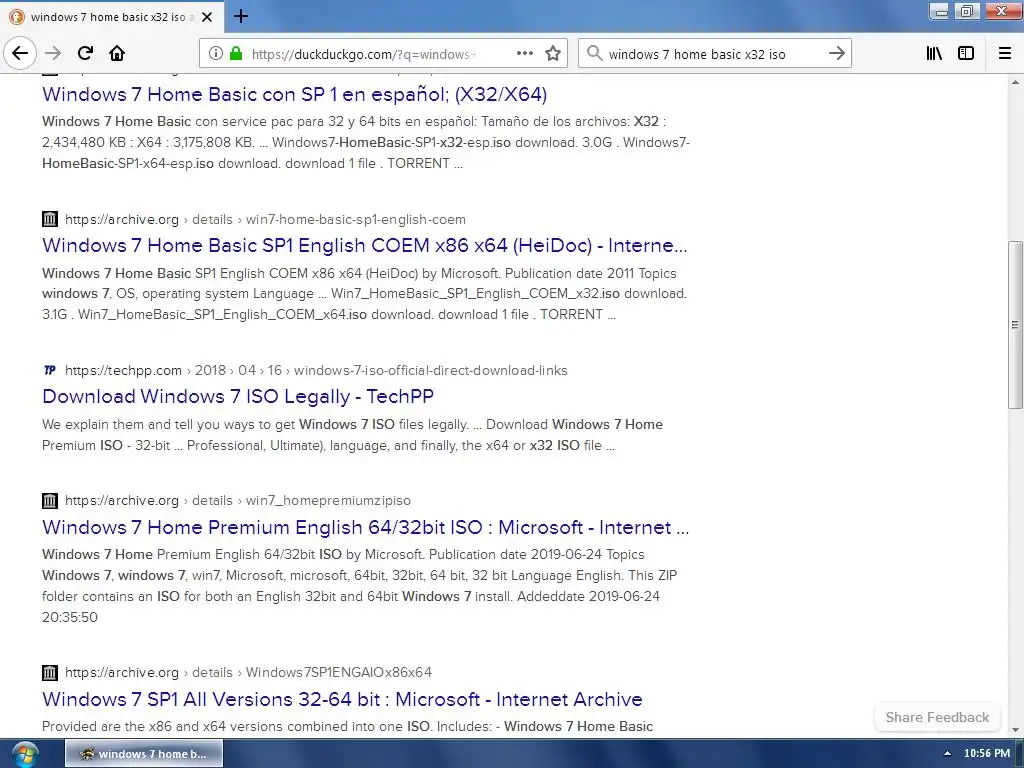Click the TechPP favicon next to techpp.com
1024x768 pixels.
coord(50,370)
